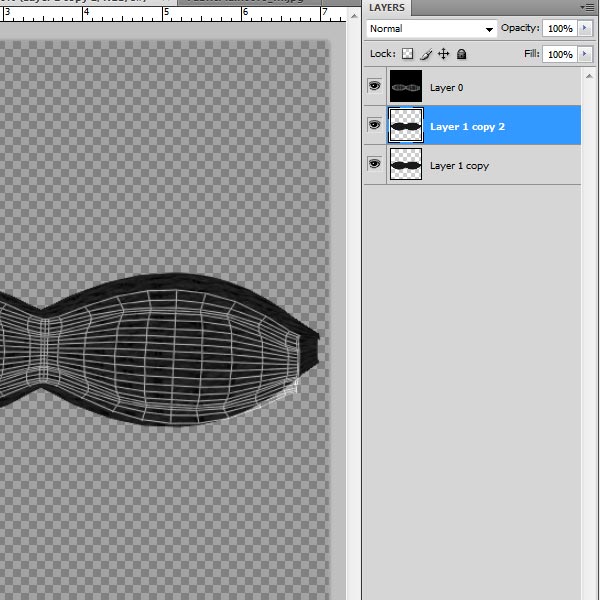
Task: Open the Layers panel flyout menu
Action: (x=587, y=7)
